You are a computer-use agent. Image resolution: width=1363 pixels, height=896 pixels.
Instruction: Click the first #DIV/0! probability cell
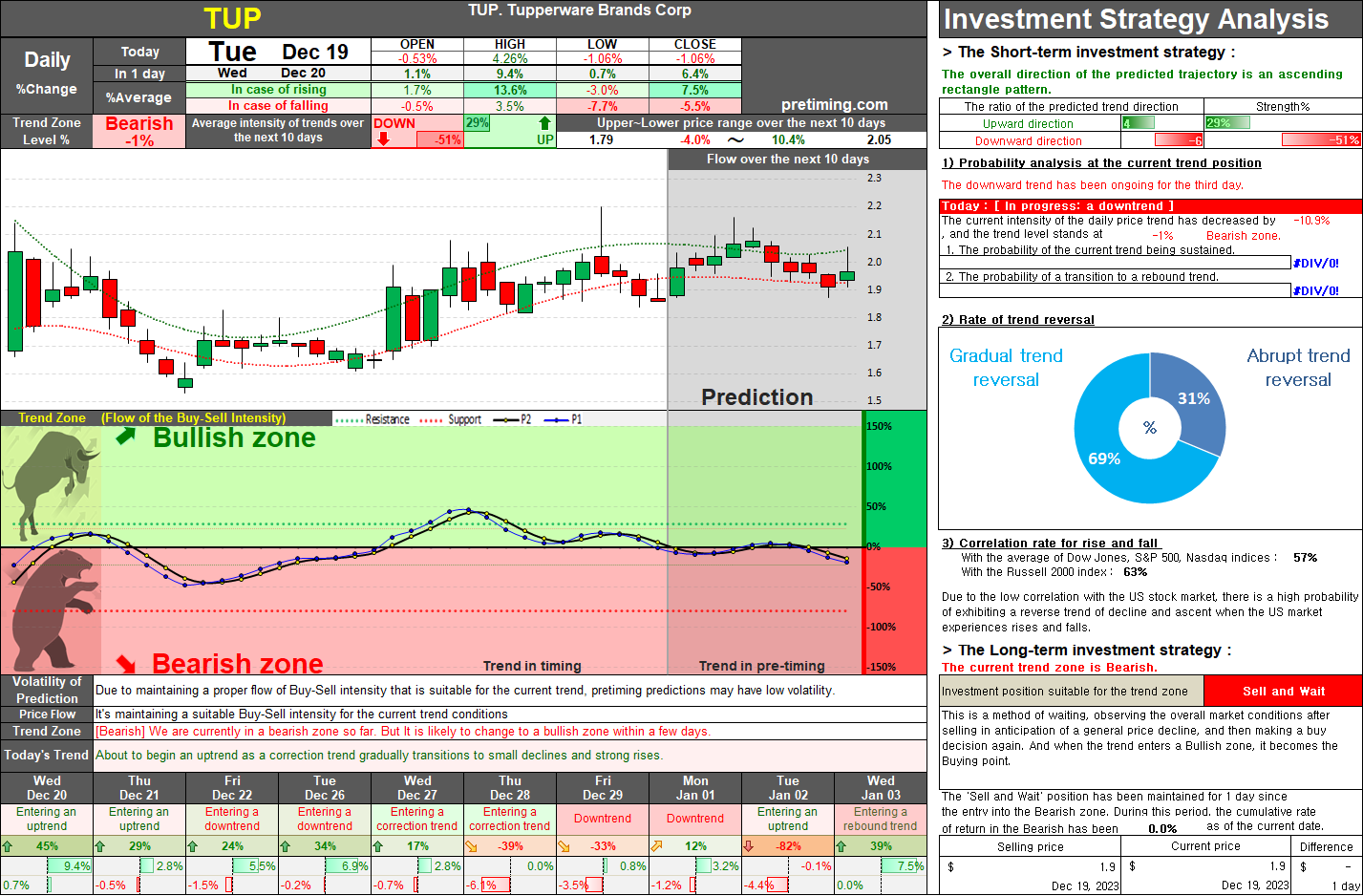[x=1316, y=263]
